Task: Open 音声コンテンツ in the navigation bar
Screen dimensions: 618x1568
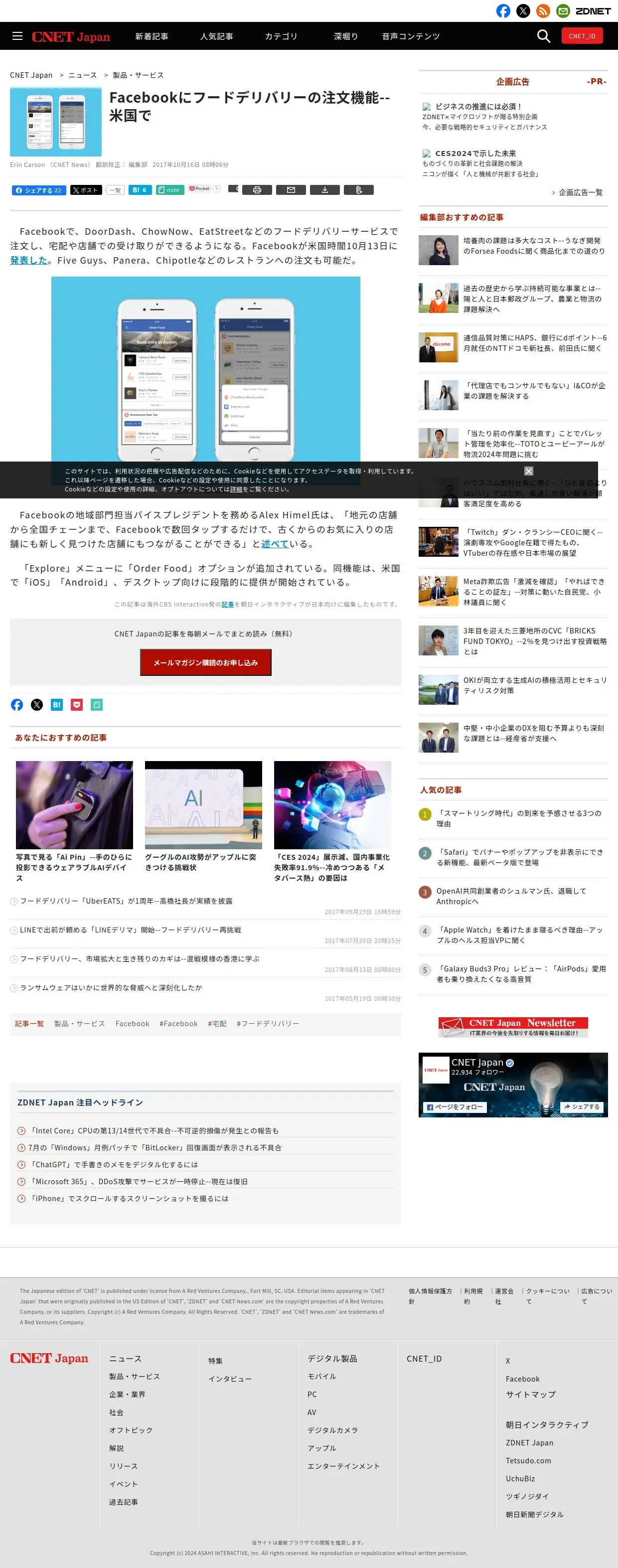Action: pos(411,36)
